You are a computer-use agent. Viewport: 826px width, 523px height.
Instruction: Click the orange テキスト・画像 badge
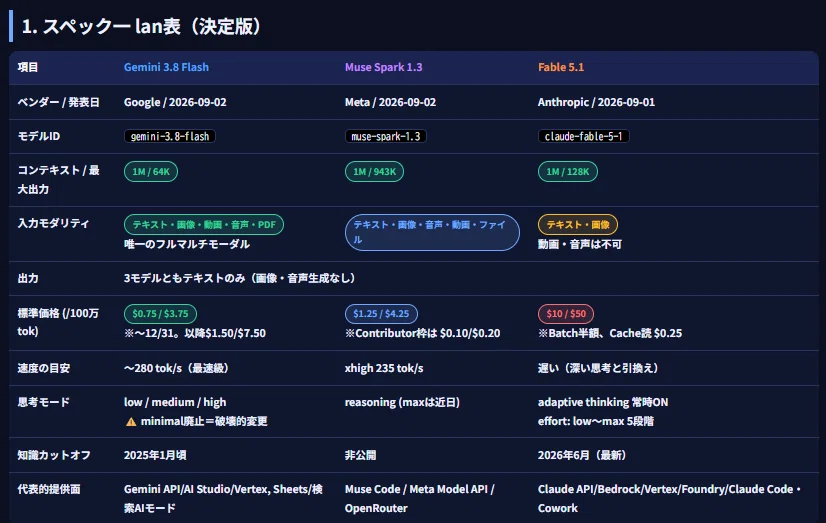tap(578, 225)
